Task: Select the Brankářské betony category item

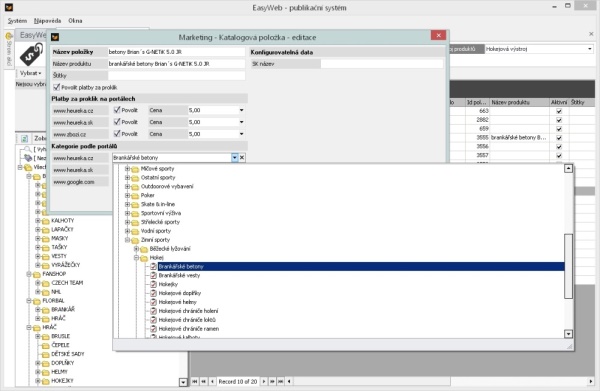Action: [x=361, y=266]
